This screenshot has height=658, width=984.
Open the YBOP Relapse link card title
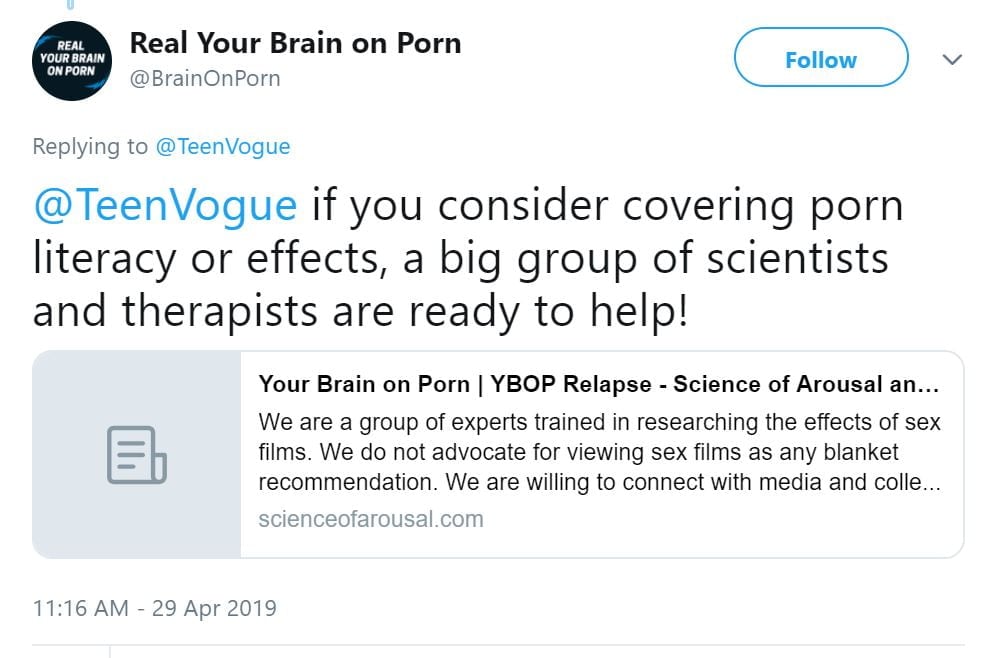(598, 385)
